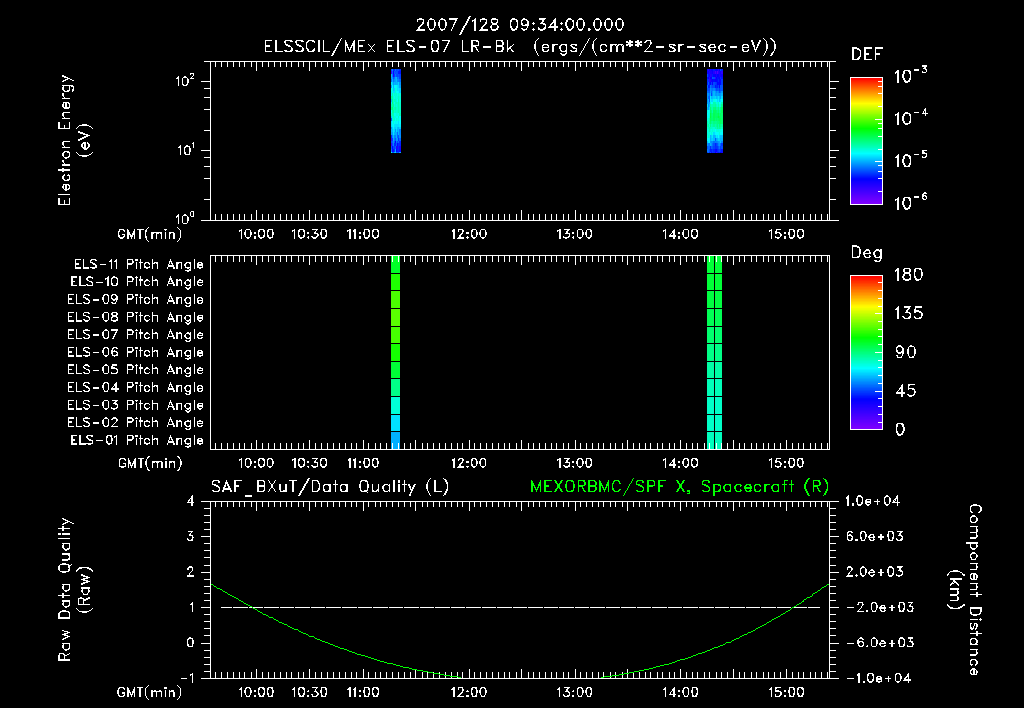Select the ELS-05 Pitch Angle row label
This screenshot has width=1024, height=708.
[x=136, y=370]
